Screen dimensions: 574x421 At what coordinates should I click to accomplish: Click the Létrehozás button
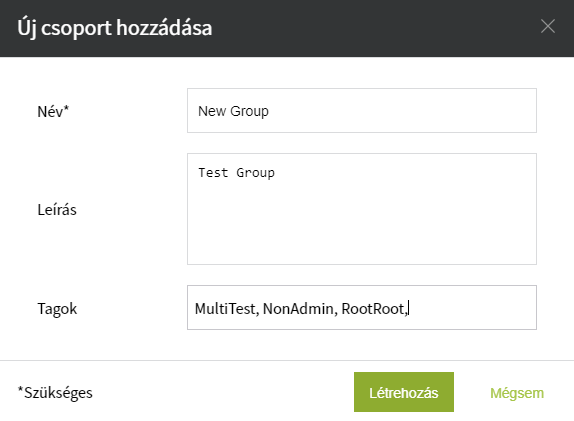[x=404, y=392]
